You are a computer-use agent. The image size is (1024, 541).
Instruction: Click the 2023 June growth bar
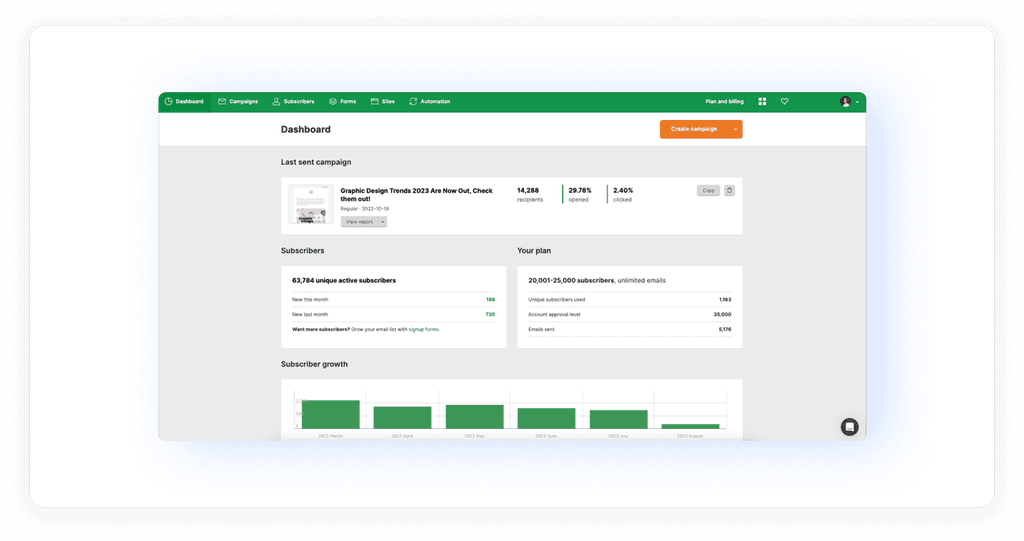pyautogui.click(x=547, y=419)
